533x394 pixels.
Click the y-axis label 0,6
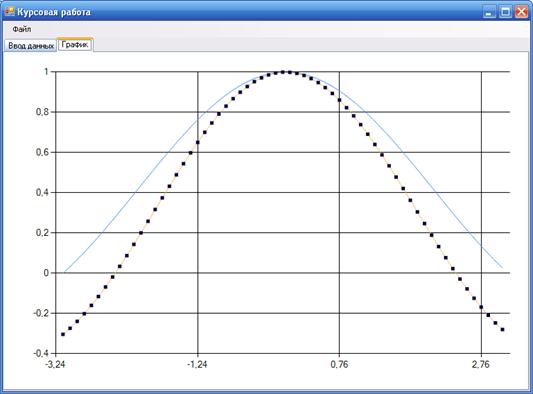(x=42, y=152)
